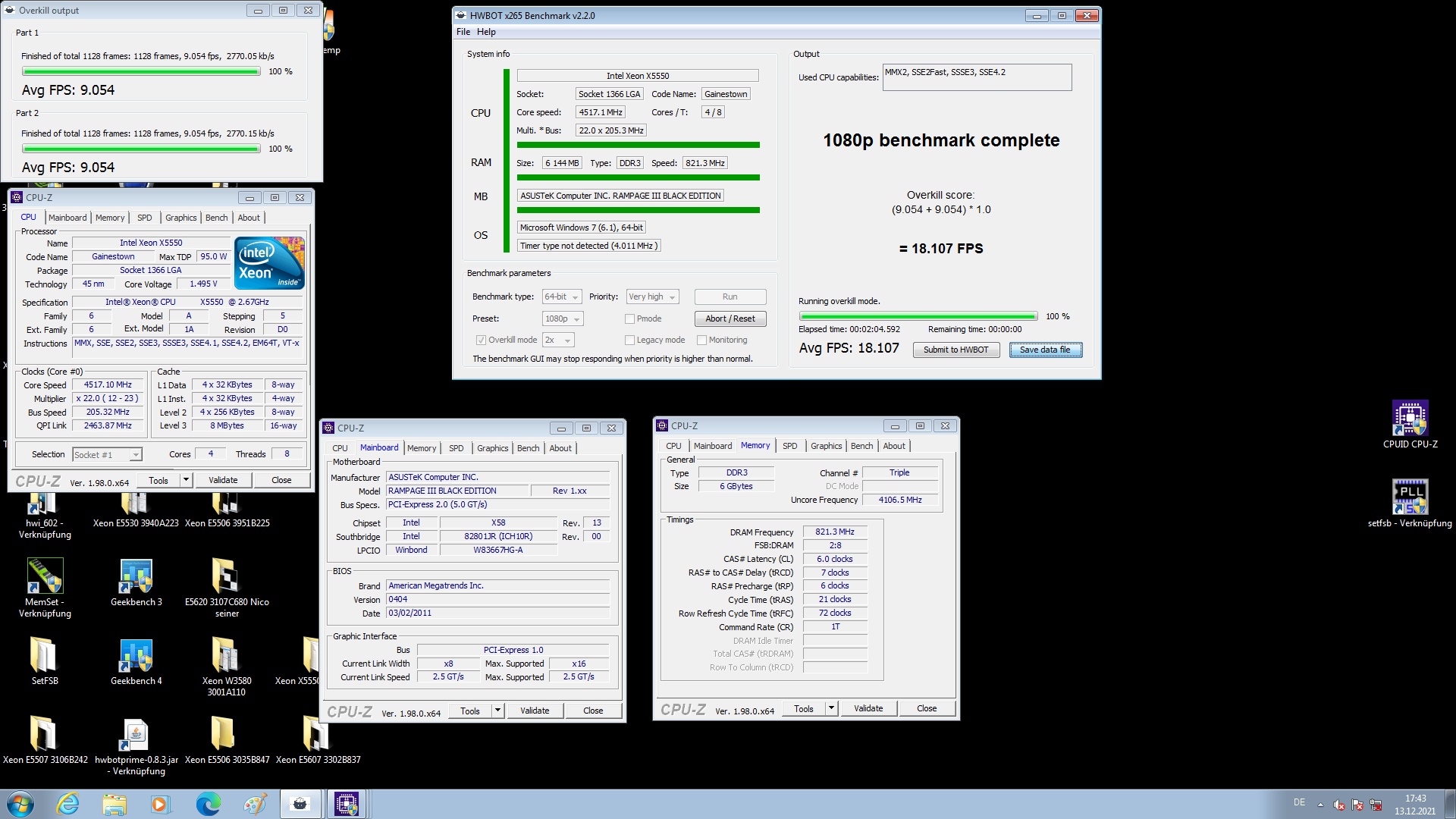This screenshot has height=819, width=1456.
Task: Click the Intel Xeon X5550 CPU name field
Action: [638, 76]
